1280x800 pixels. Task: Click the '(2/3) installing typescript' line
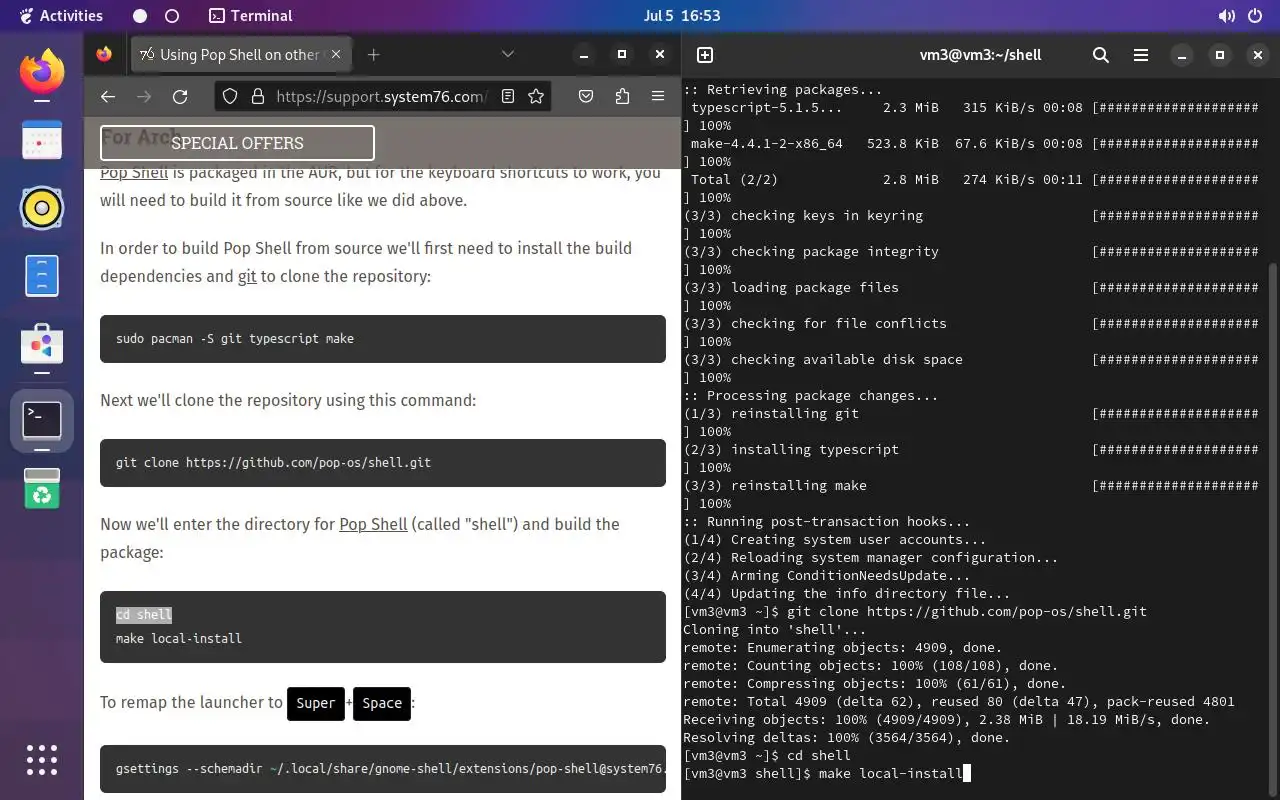791,449
